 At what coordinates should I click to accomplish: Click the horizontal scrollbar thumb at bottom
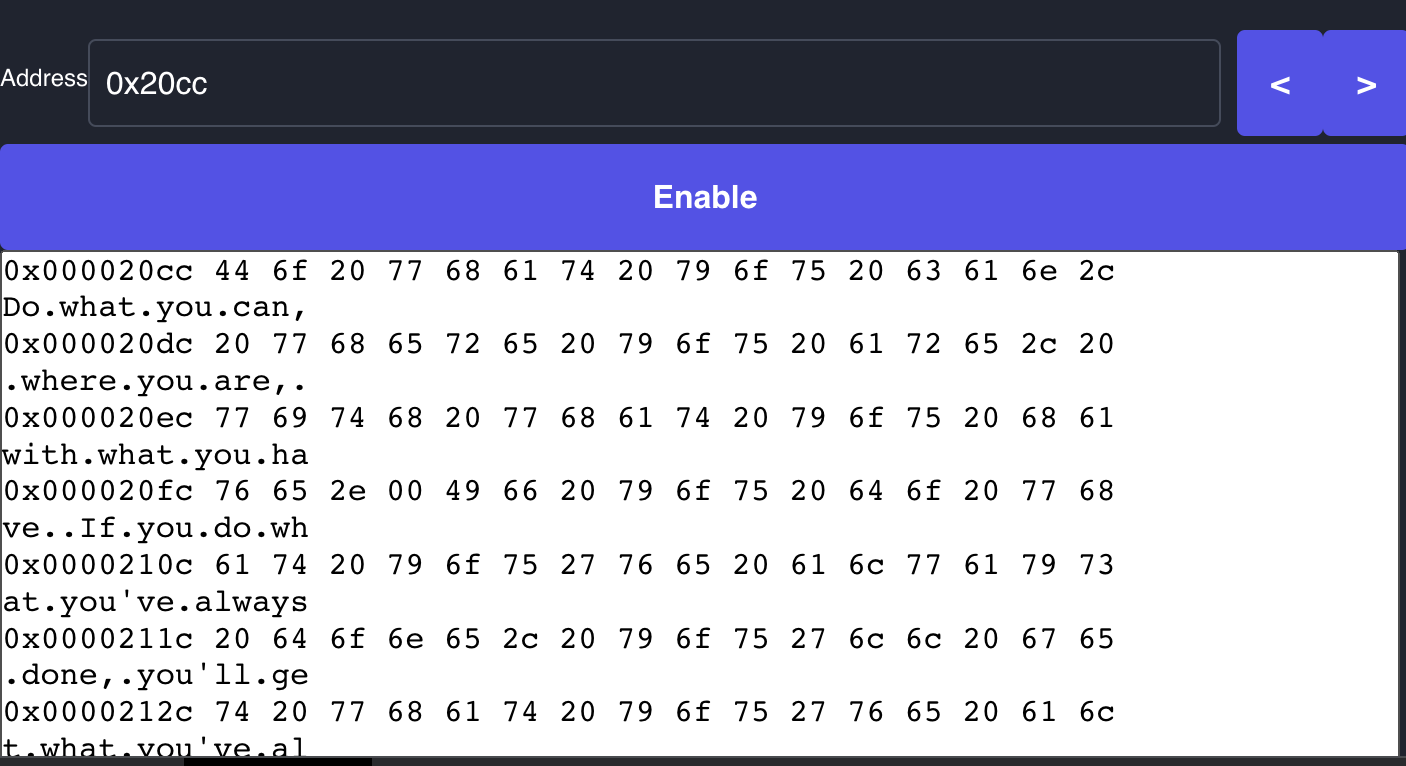coord(278,761)
